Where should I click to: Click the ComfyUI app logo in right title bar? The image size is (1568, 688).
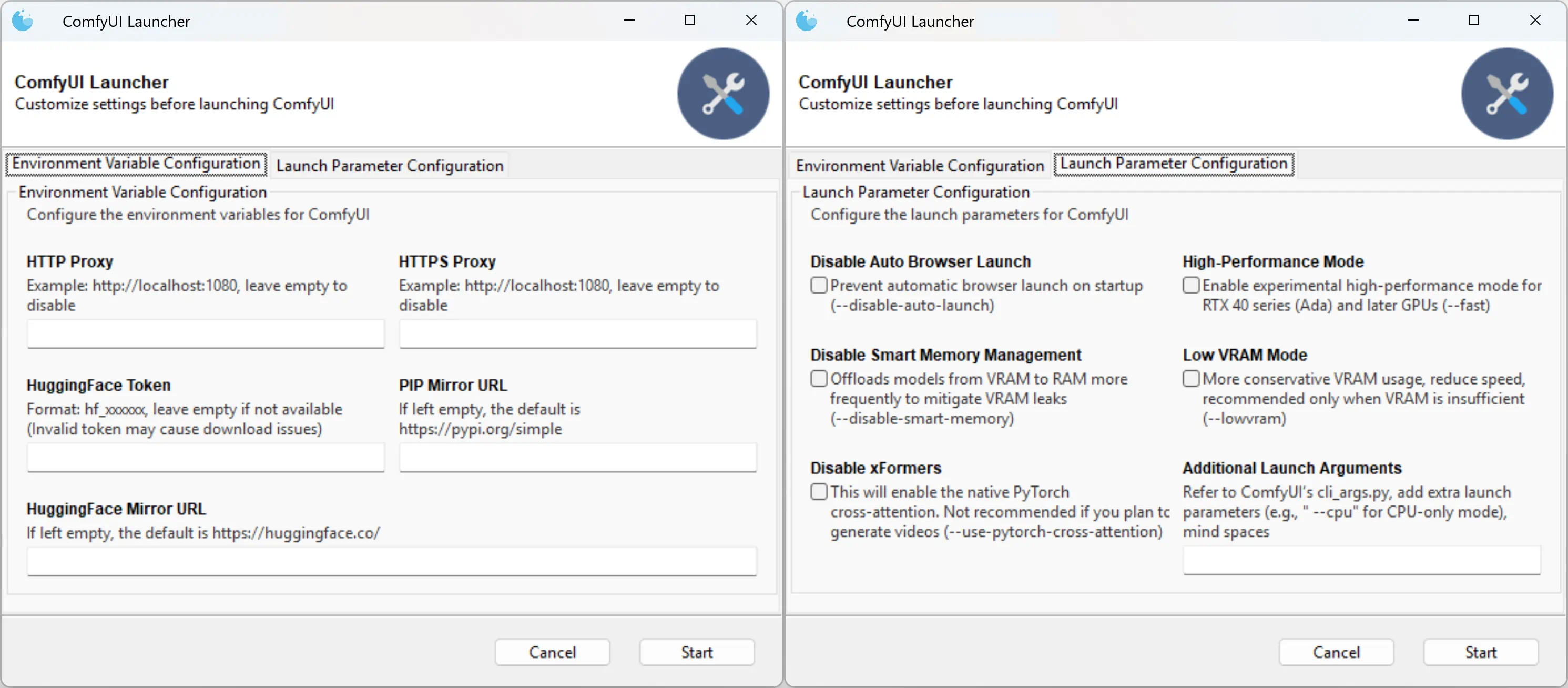807,21
